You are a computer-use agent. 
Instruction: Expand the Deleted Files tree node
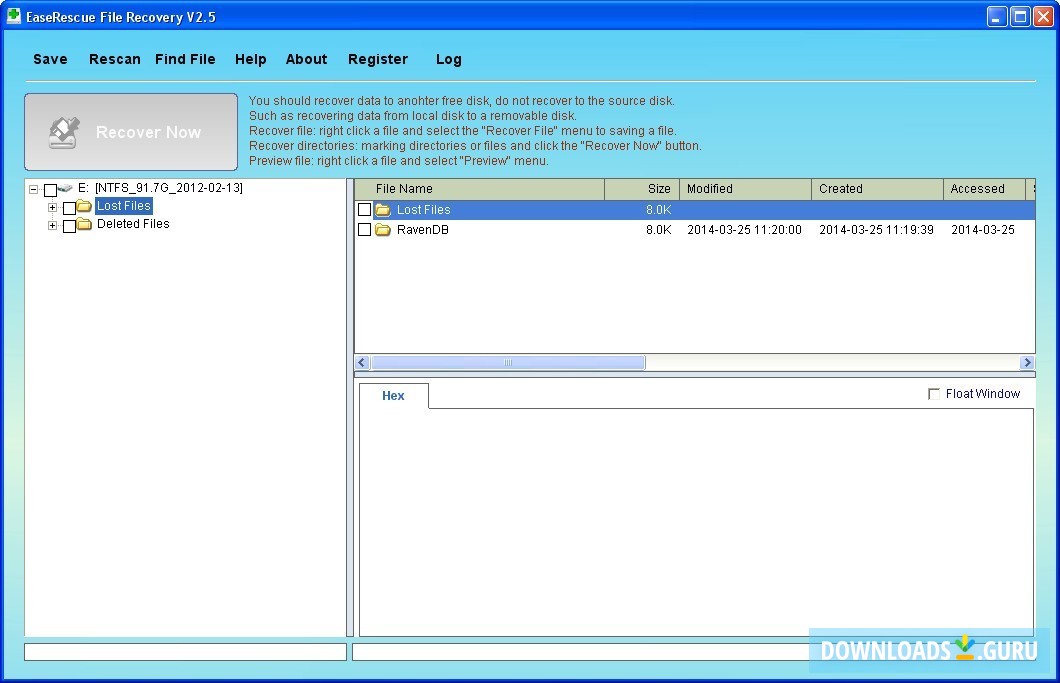pyautogui.click(x=52, y=224)
